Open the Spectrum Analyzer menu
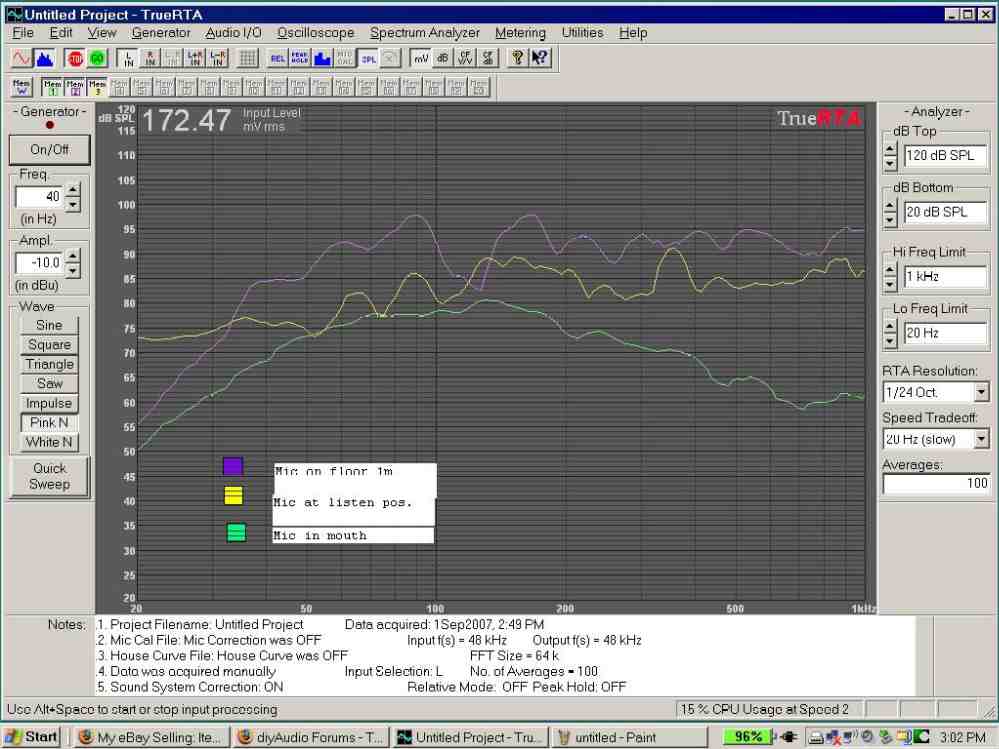This screenshot has height=749, width=999. click(x=425, y=32)
